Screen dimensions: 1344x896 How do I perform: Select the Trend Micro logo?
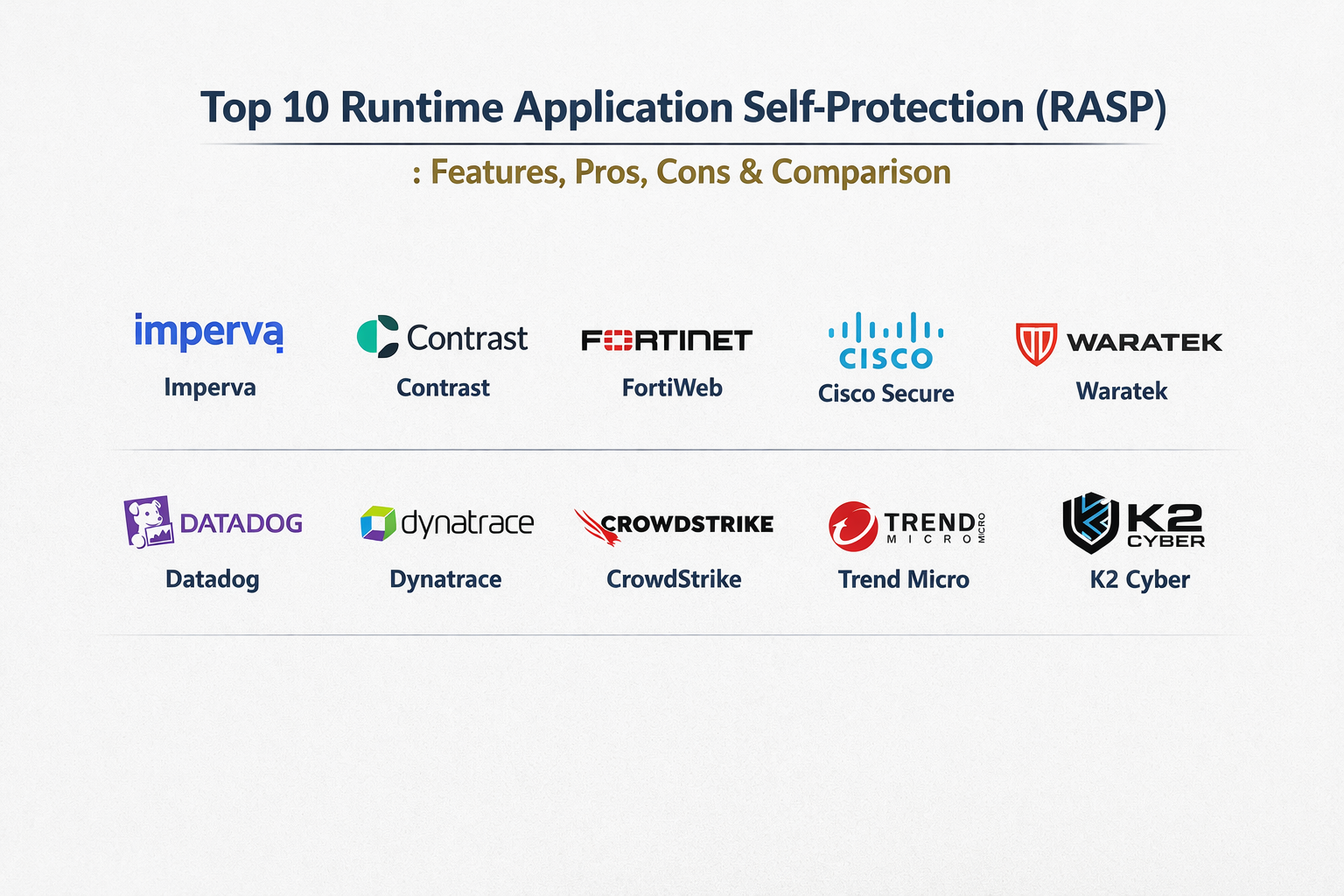[x=906, y=526]
